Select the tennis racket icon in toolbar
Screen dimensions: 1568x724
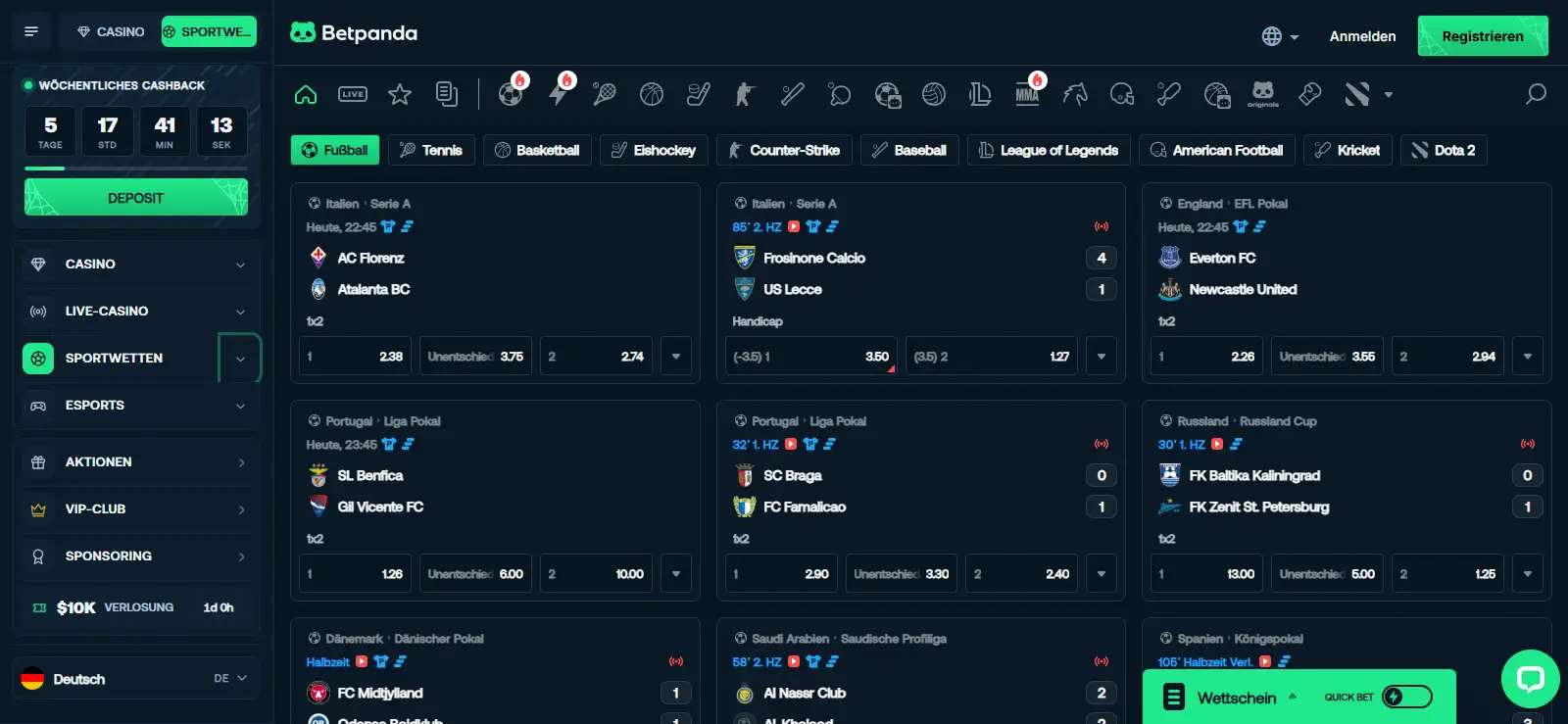(605, 94)
